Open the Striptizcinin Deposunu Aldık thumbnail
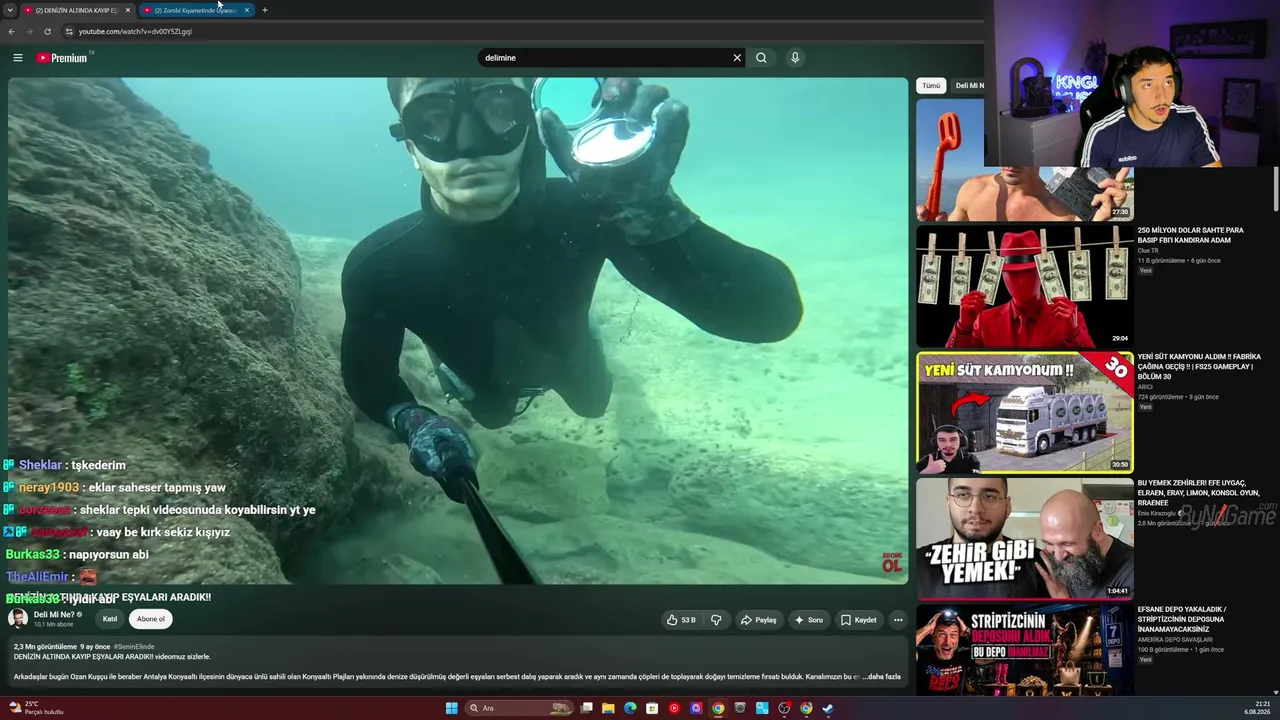This screenshot has width=1280, height=720. (x=1024, y=650)
